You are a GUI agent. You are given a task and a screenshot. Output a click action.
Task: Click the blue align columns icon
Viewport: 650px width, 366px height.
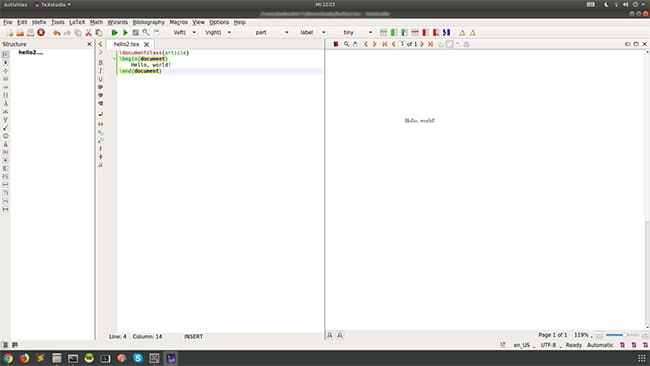446,33
